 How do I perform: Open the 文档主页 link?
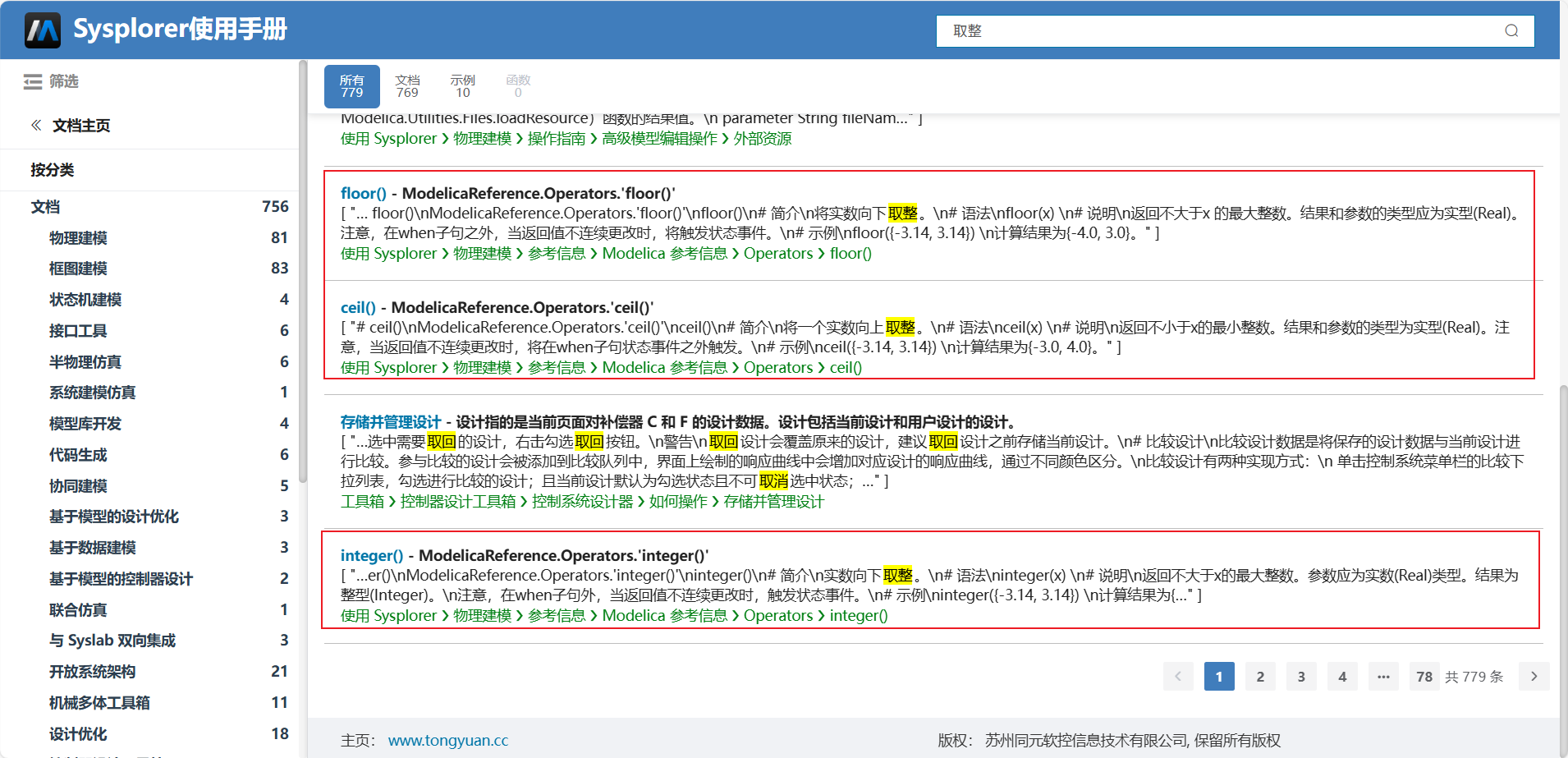coord(81,126)
